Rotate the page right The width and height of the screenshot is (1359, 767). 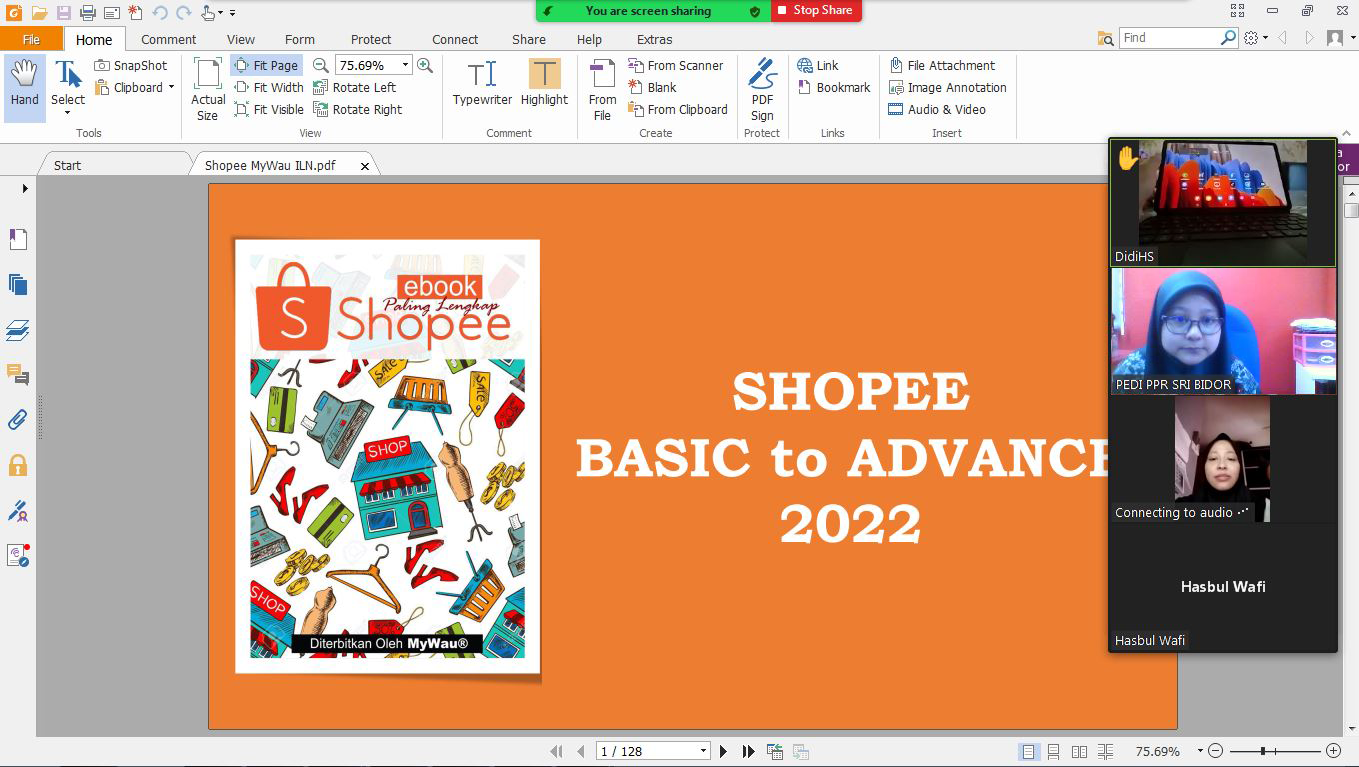click(358, 110)
